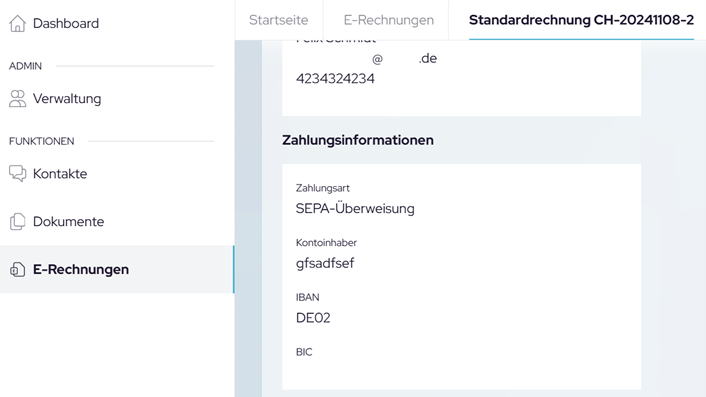Select the Standardrechnung CH-20241108-2 tab
This screenshot has width=706, height=397.
[581, 20]
